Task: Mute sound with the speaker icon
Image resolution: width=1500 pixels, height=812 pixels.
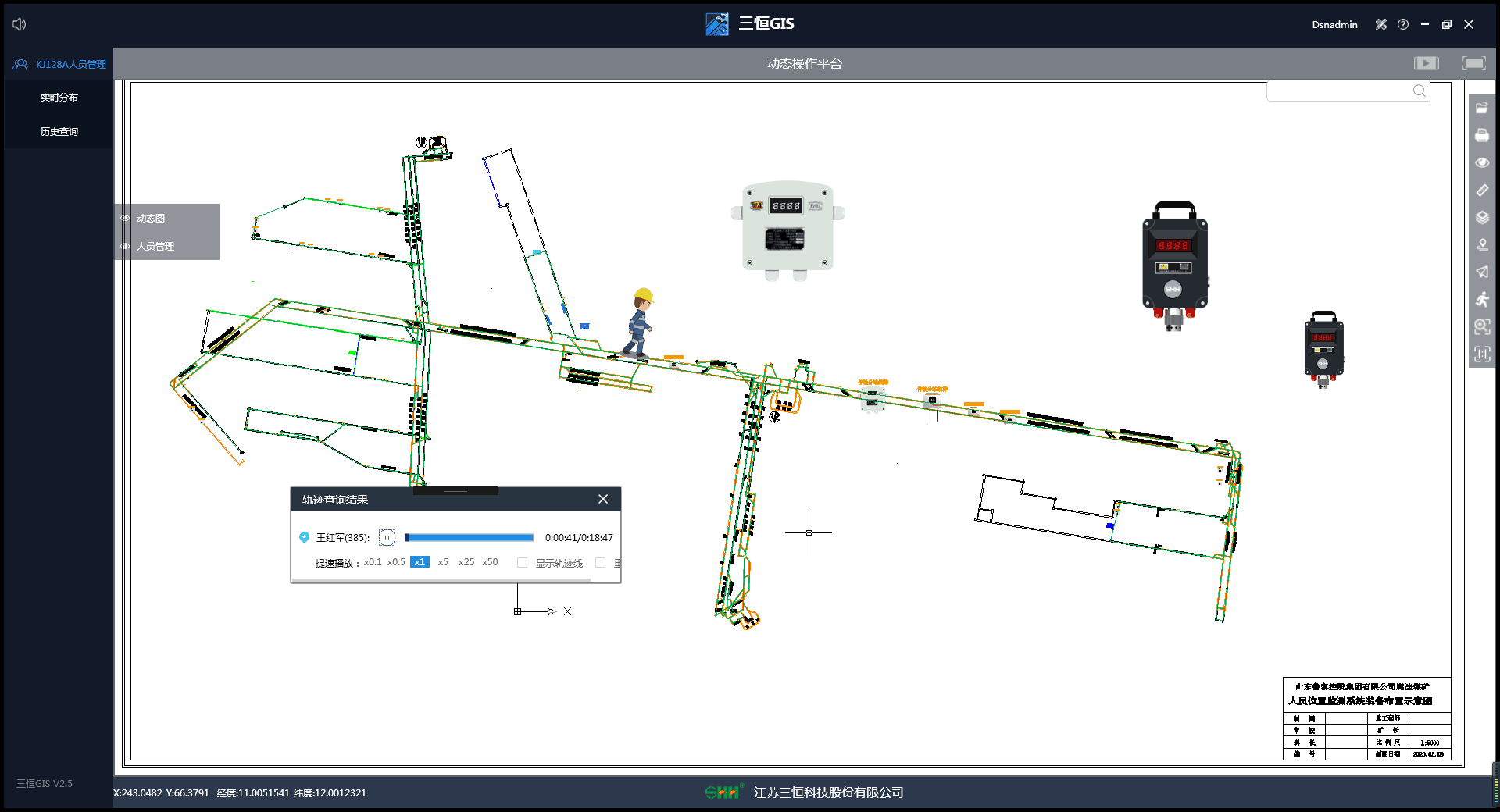Action: pyautogui.click(x=20, y=24)
